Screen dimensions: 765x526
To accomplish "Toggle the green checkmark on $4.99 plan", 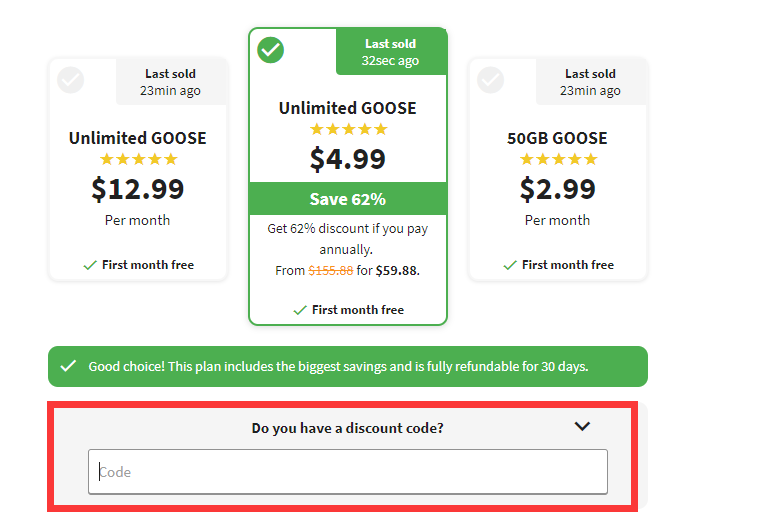I will pyautogui.click(x=271, y=50).
